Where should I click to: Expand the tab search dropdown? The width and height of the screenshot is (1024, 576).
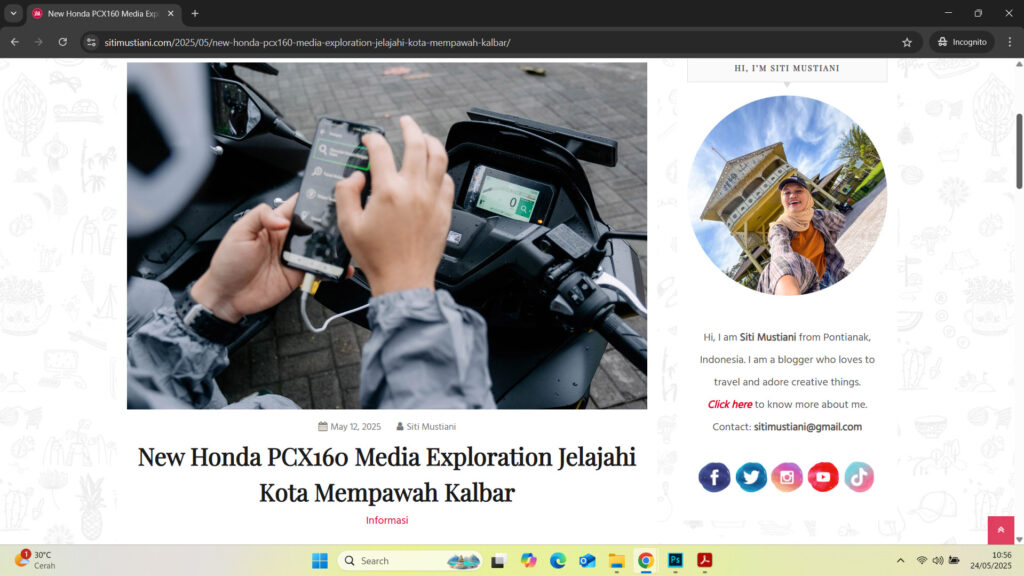13,13
